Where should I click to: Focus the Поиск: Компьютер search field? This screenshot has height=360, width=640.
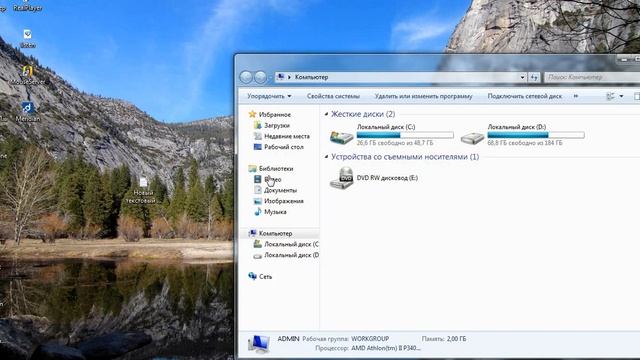point(592,77)
